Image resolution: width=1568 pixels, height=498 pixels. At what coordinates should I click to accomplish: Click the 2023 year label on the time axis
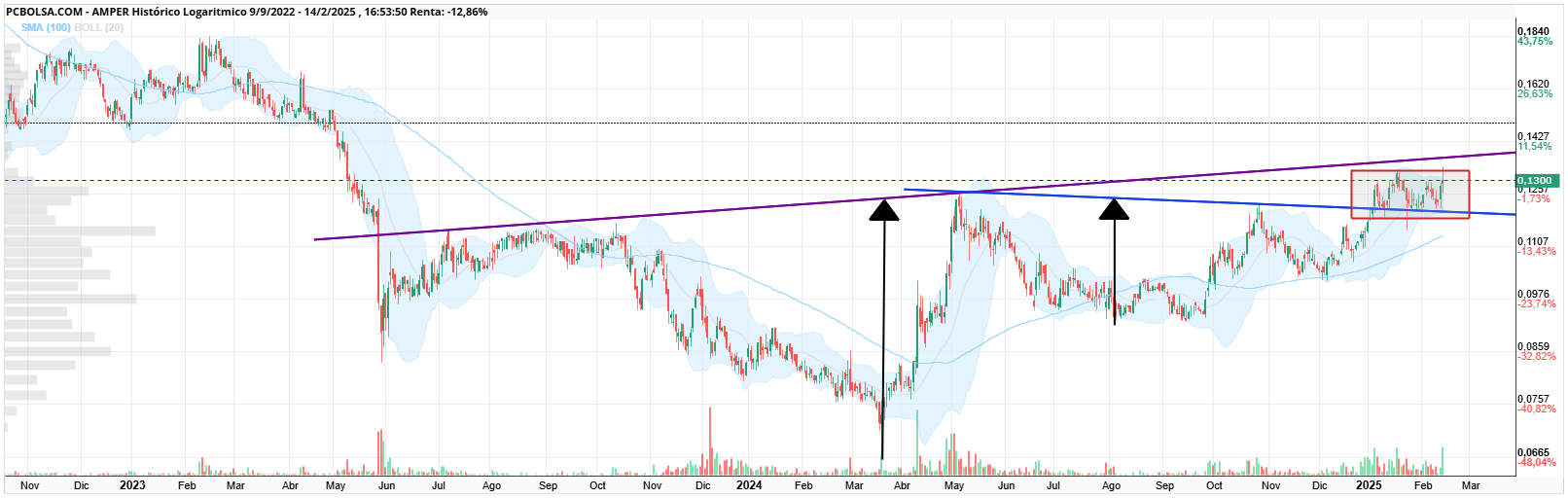point(132,485)
